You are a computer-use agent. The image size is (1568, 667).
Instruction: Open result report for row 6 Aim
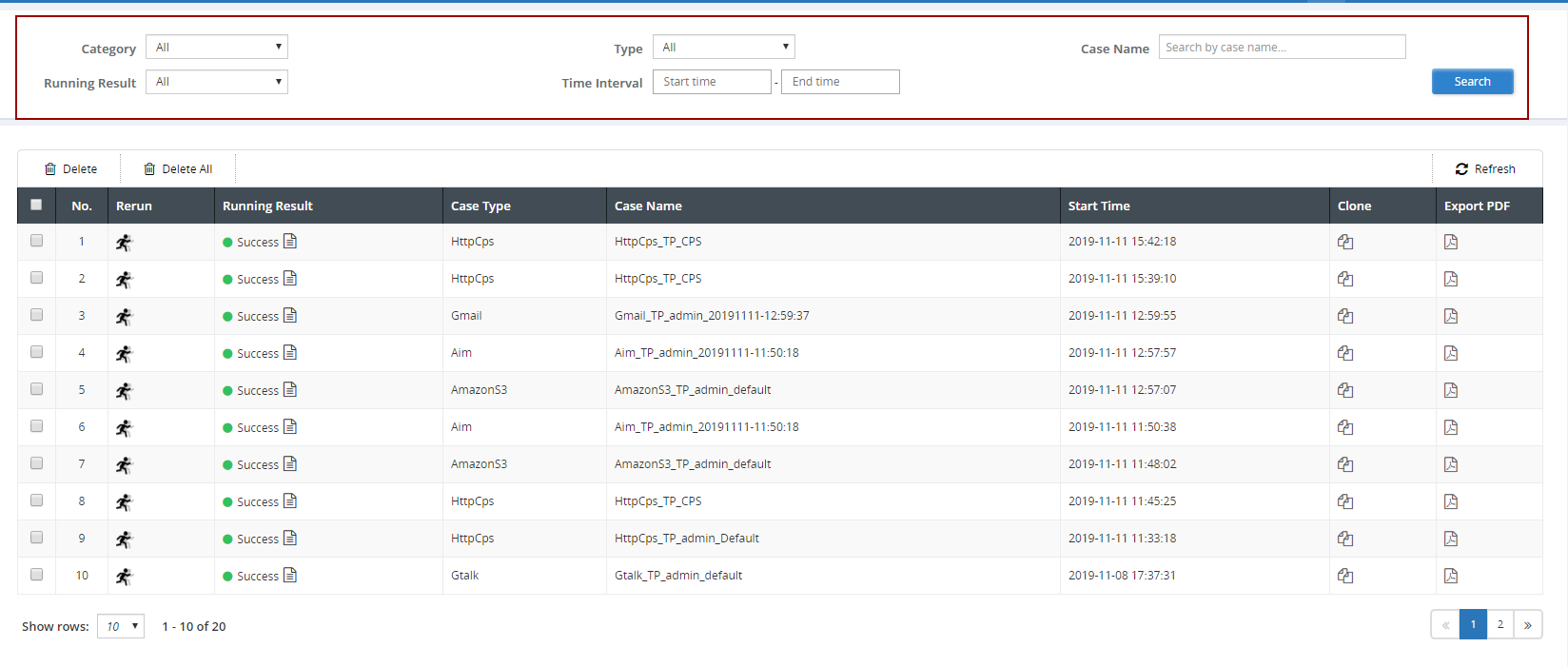pyautogui.click(x=290, y=426)
